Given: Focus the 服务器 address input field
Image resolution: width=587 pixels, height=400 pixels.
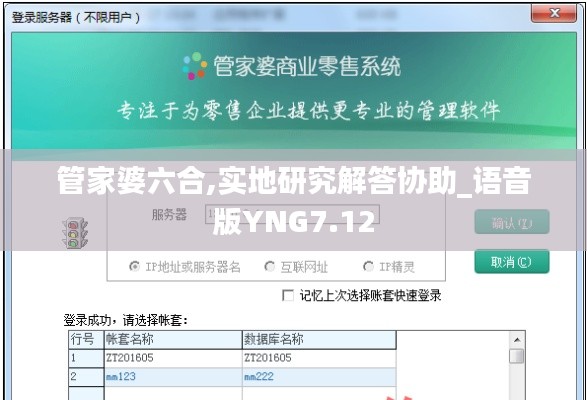Looking at the screenshot, I should (x=292, y=215).
